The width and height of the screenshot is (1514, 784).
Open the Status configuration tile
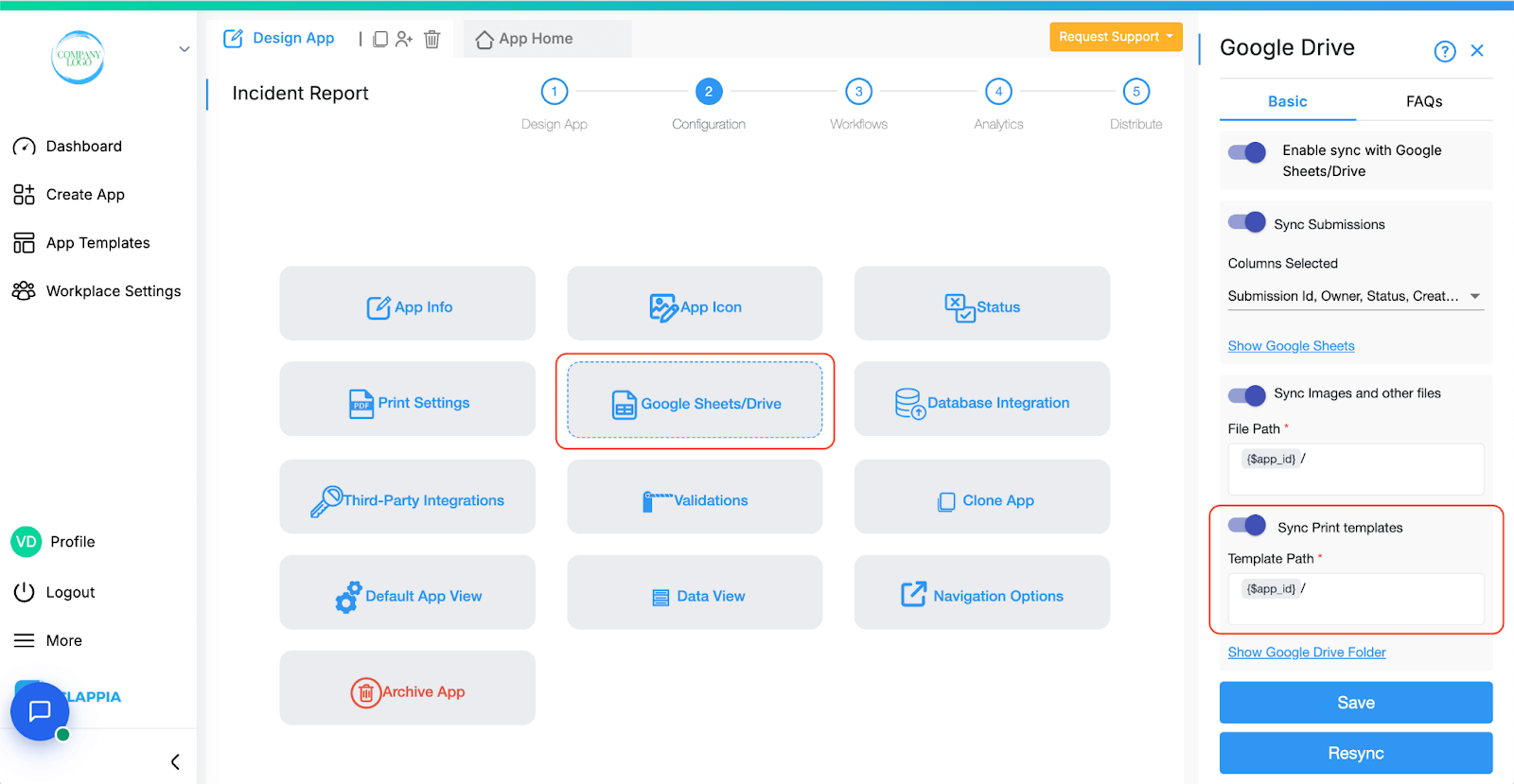tap(982, 304)
